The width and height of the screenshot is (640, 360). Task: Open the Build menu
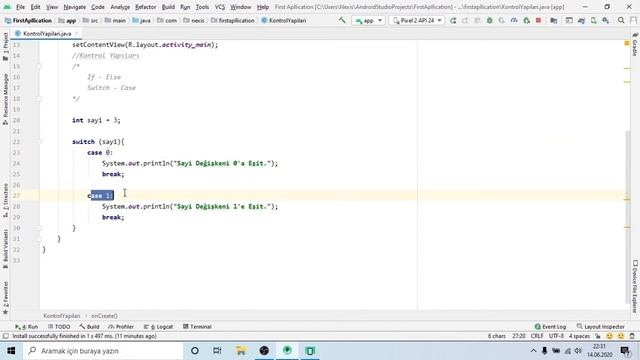pos(168,7)
